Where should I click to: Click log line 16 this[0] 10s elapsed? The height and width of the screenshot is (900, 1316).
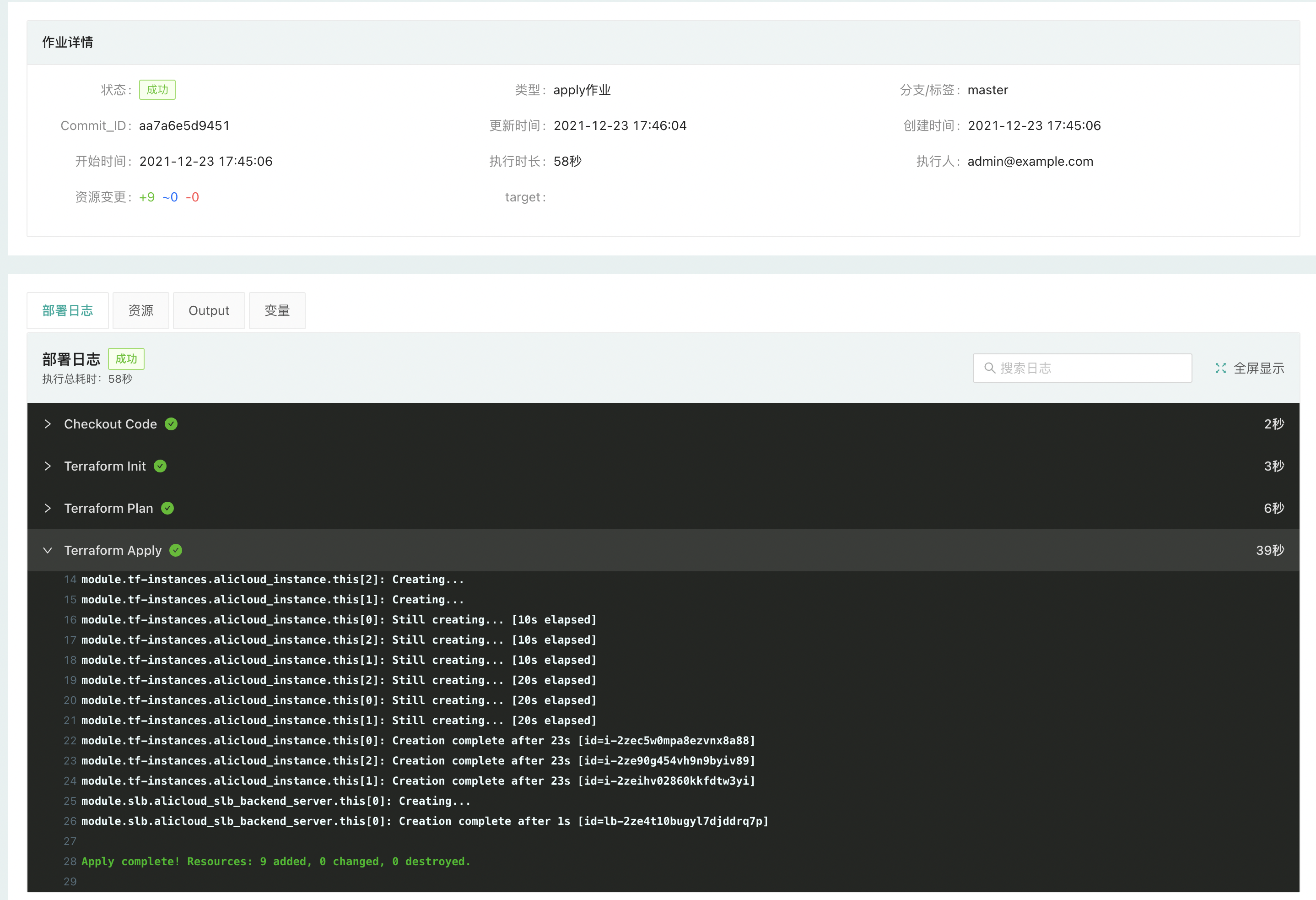[x=339, y=620]
